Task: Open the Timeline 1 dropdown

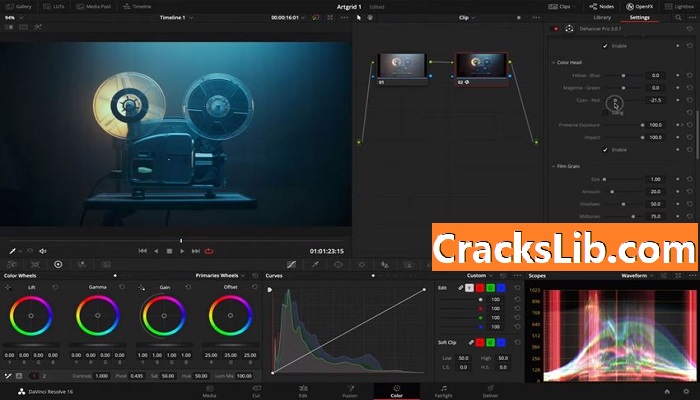Action: [x=177, y=17]
